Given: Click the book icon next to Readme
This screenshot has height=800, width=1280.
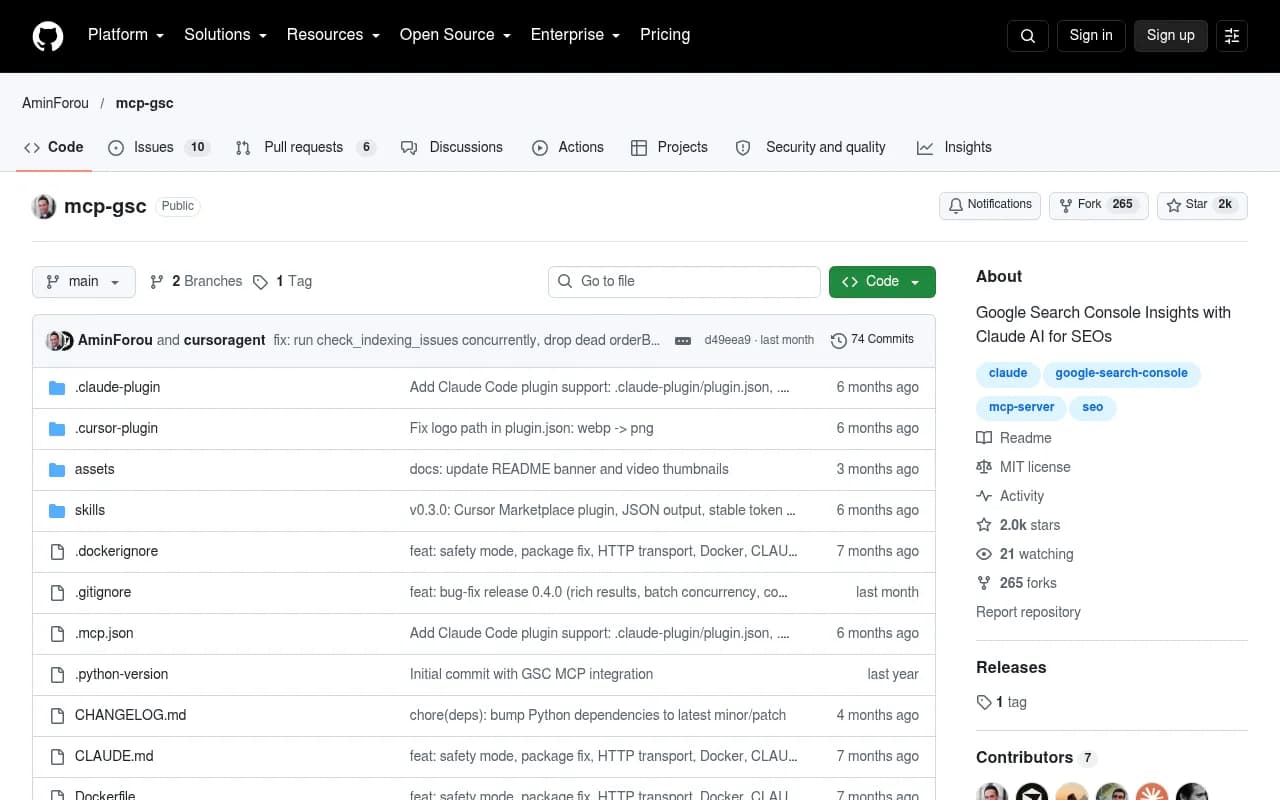Looking at the screenshot, I should tap(984, 438).
